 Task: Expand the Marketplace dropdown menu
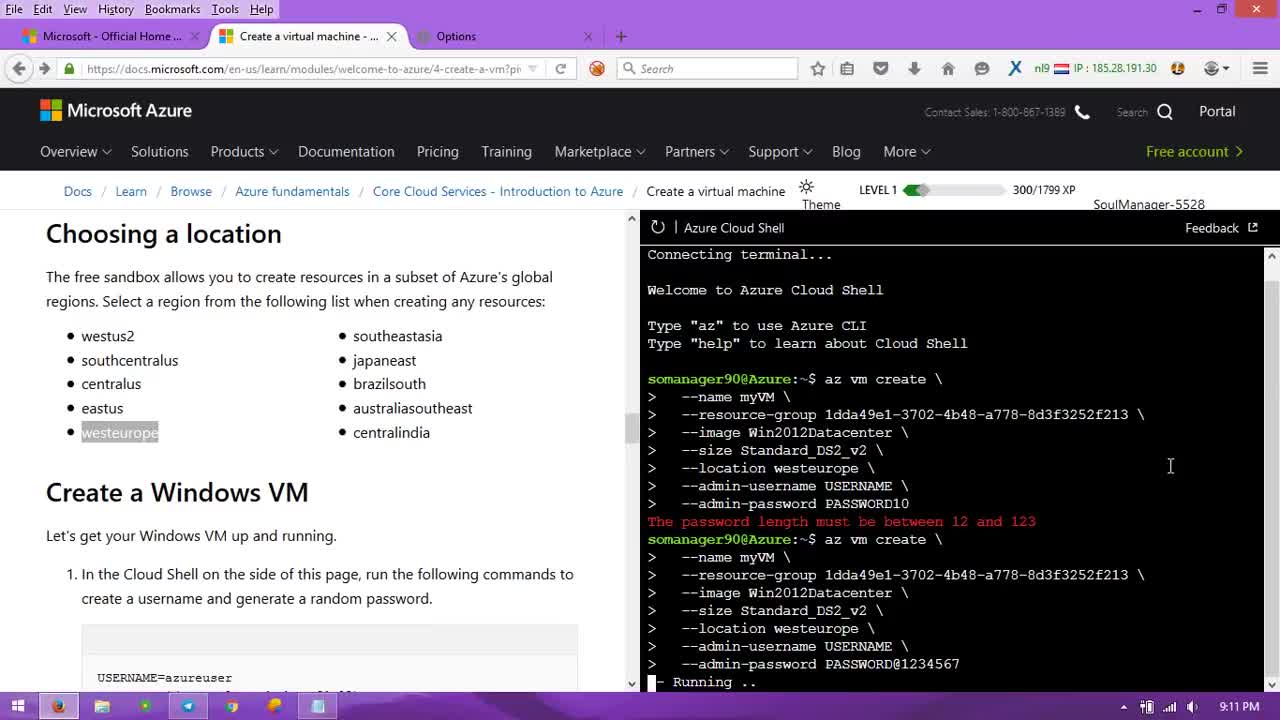(x=600, y=152)
